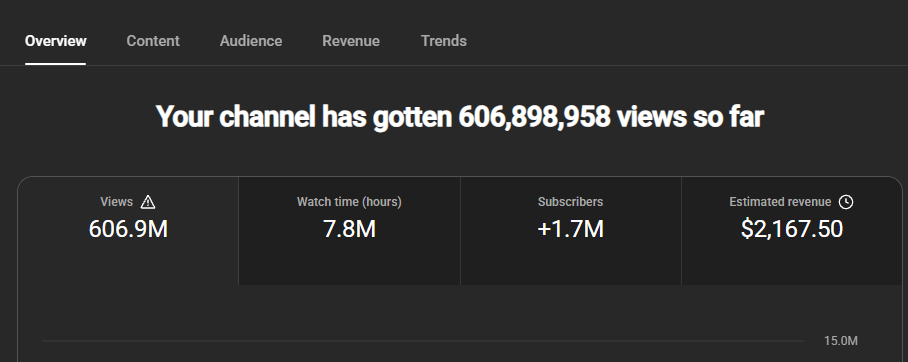
Task: Click the clock icon beside Estimated revenue
Action: coord(846,202)
